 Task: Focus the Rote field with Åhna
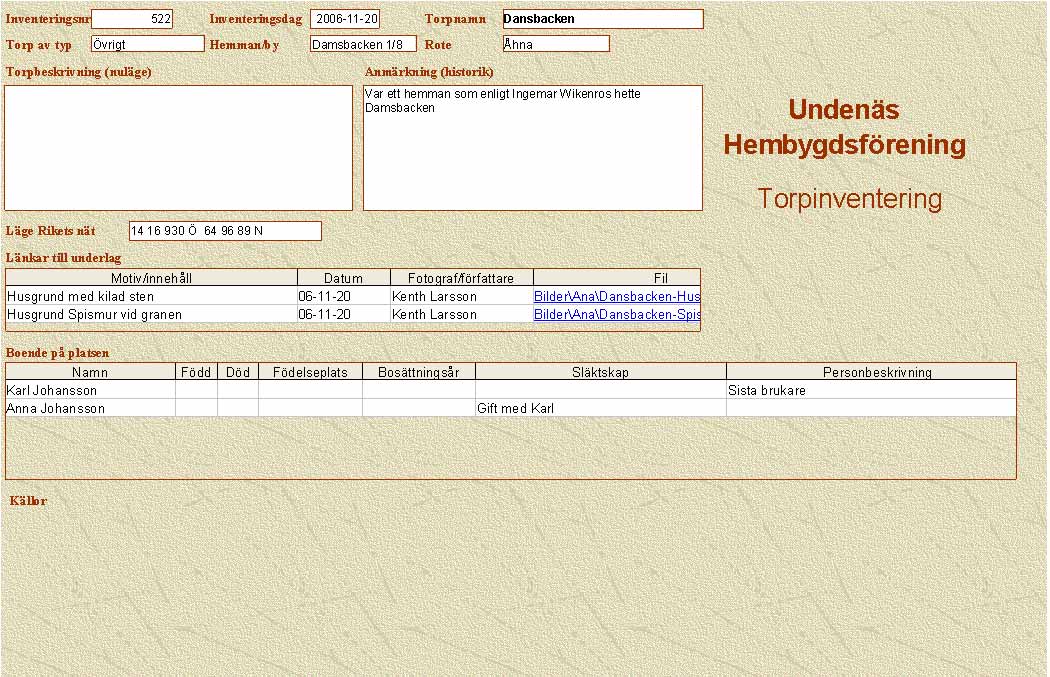click(556, 44)
